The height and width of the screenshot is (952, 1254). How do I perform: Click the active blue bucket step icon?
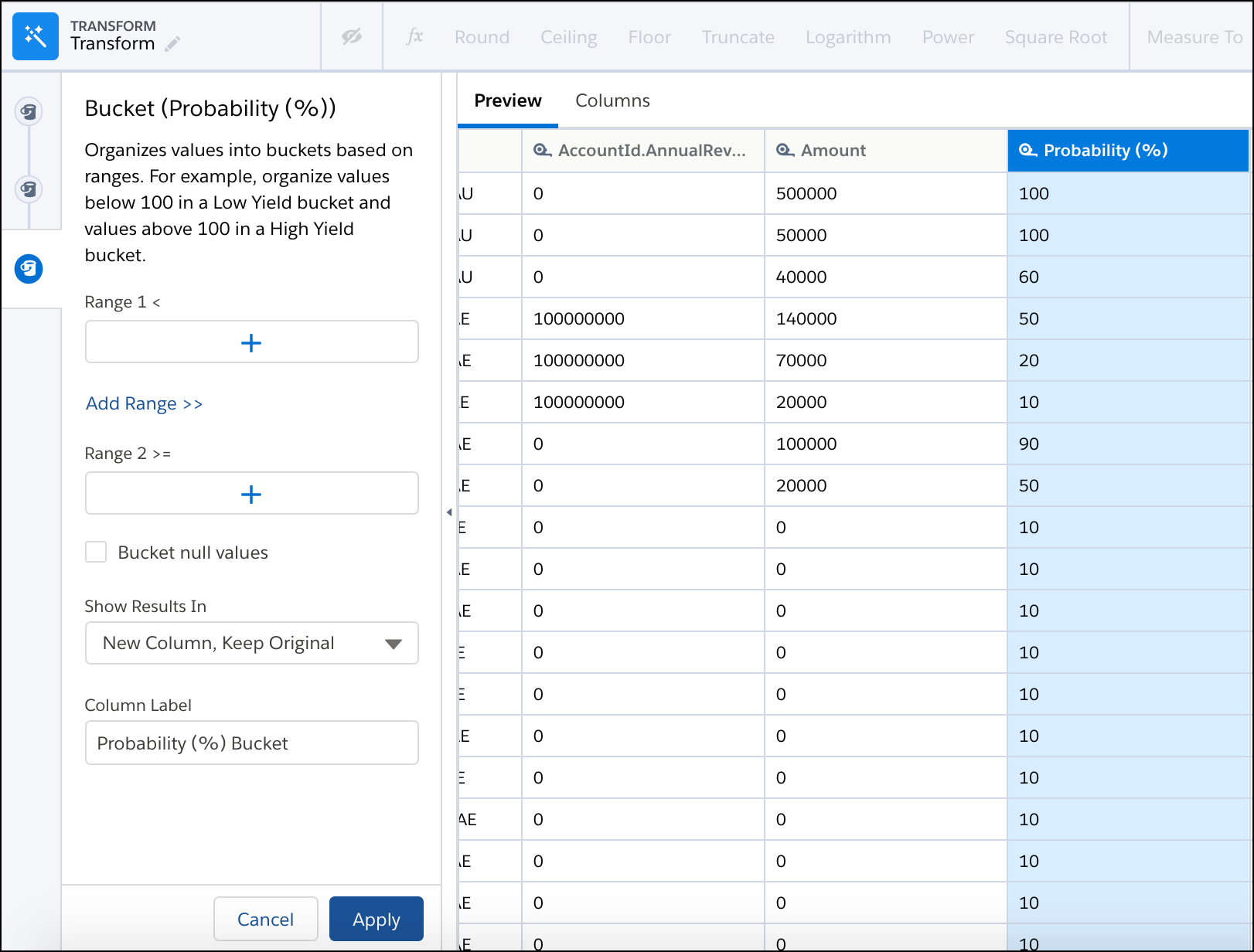[x=29, y=269]
